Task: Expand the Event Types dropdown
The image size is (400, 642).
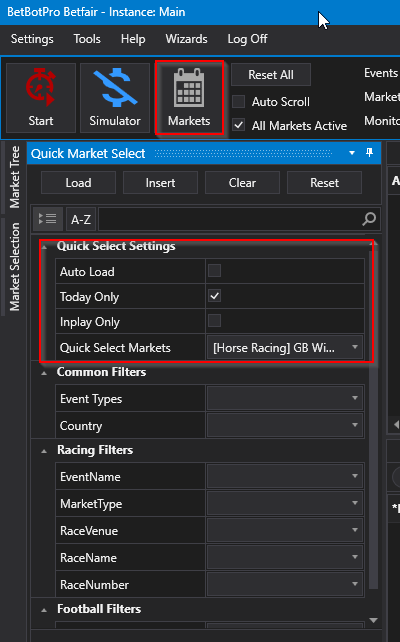Action: tap(285, 398)
